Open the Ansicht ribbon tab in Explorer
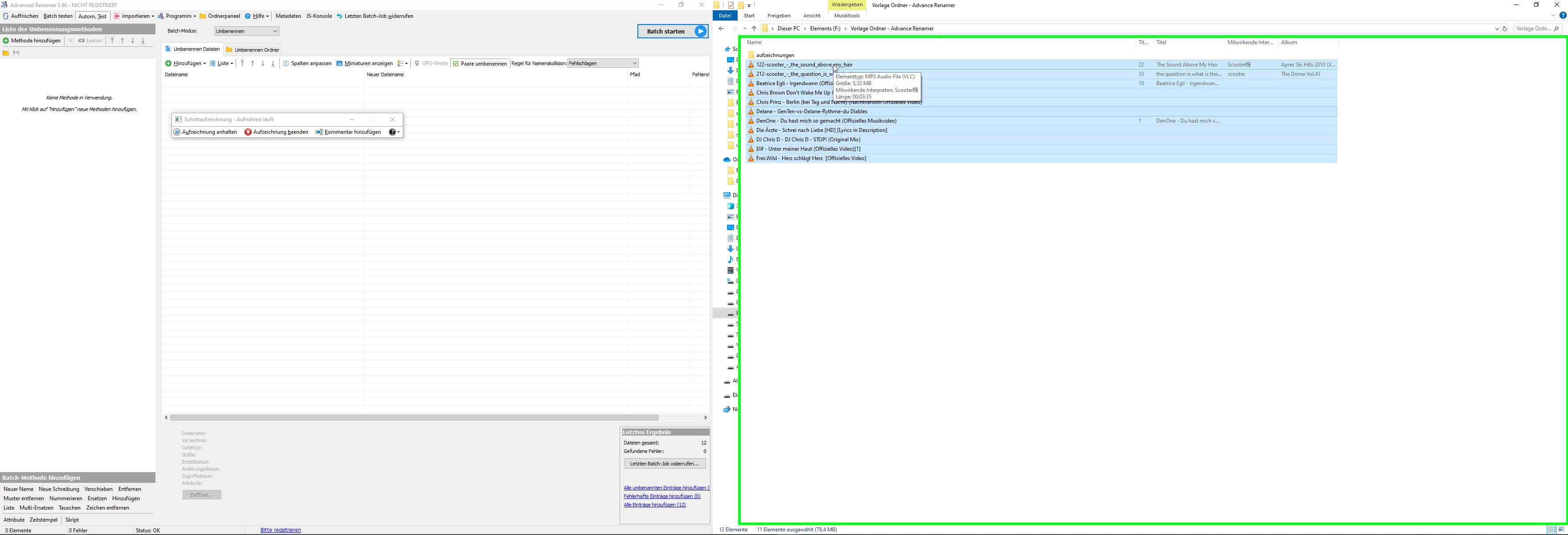1568x535 pixels. (811, 16)
